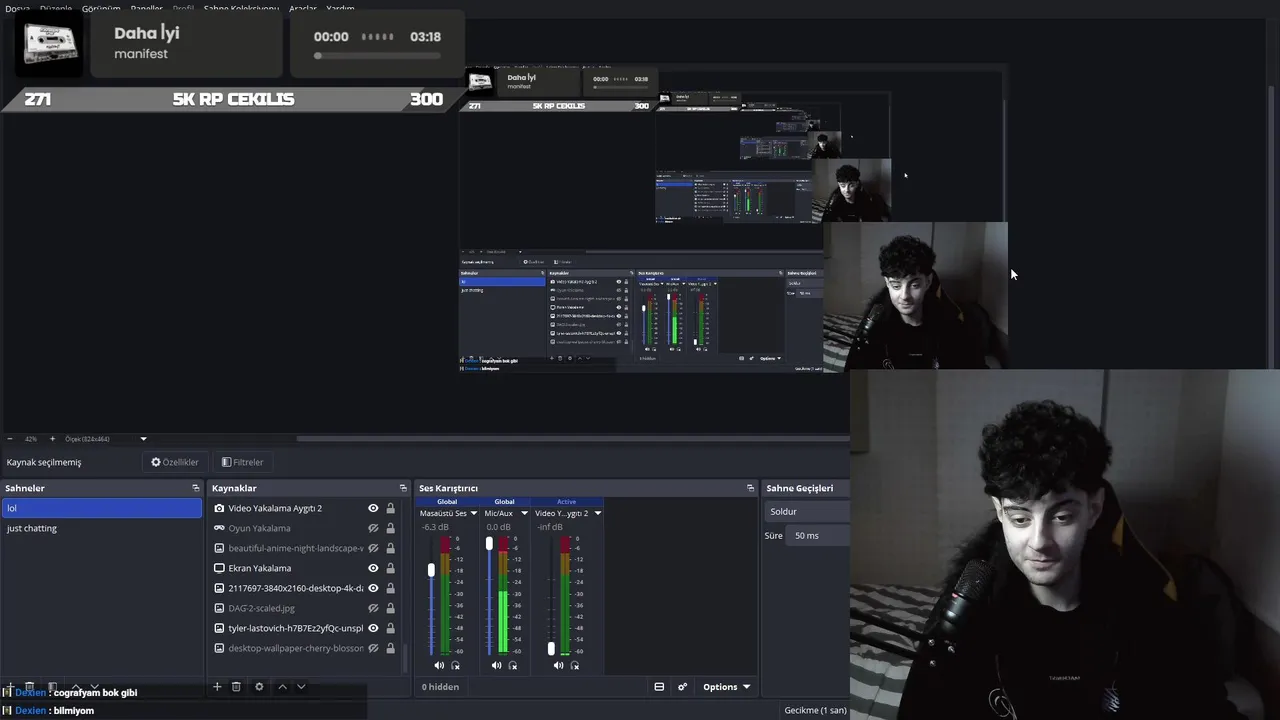Image resolution: width=1280 pixels, height=720 pixels.
Task: Open the Görünüm menu
Action: 101,8
